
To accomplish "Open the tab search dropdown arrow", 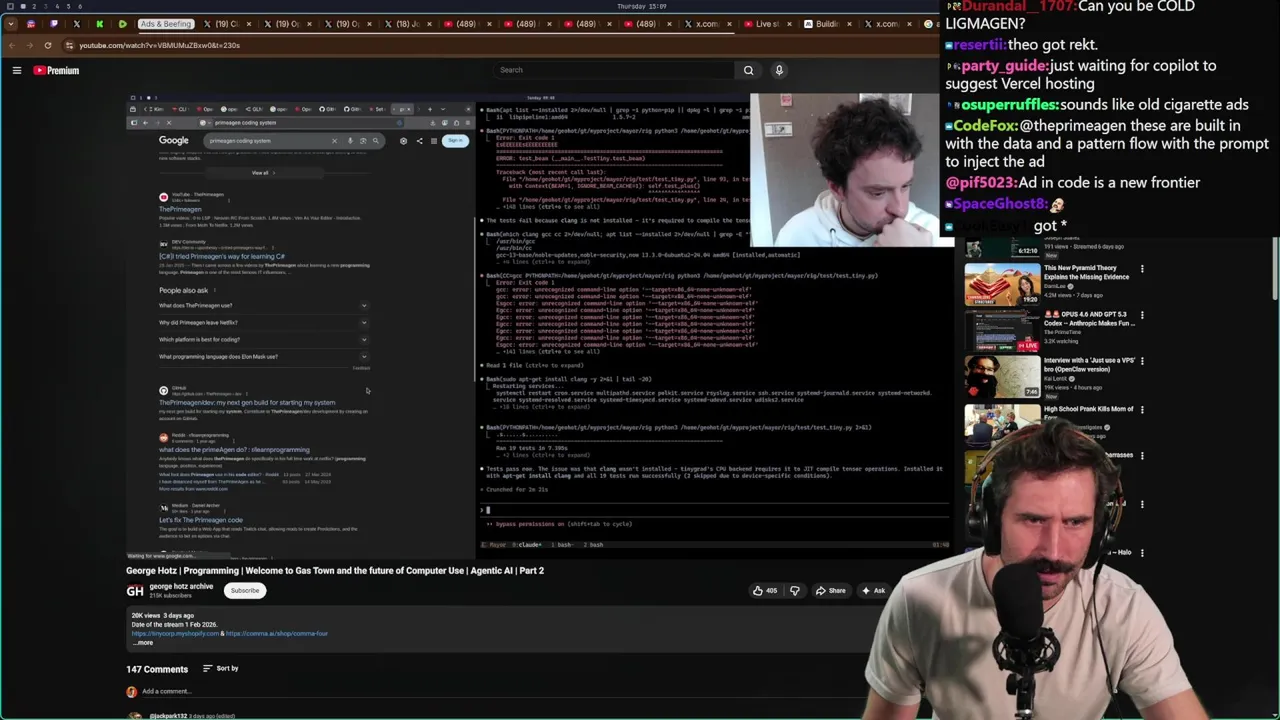I will point(10,24).
